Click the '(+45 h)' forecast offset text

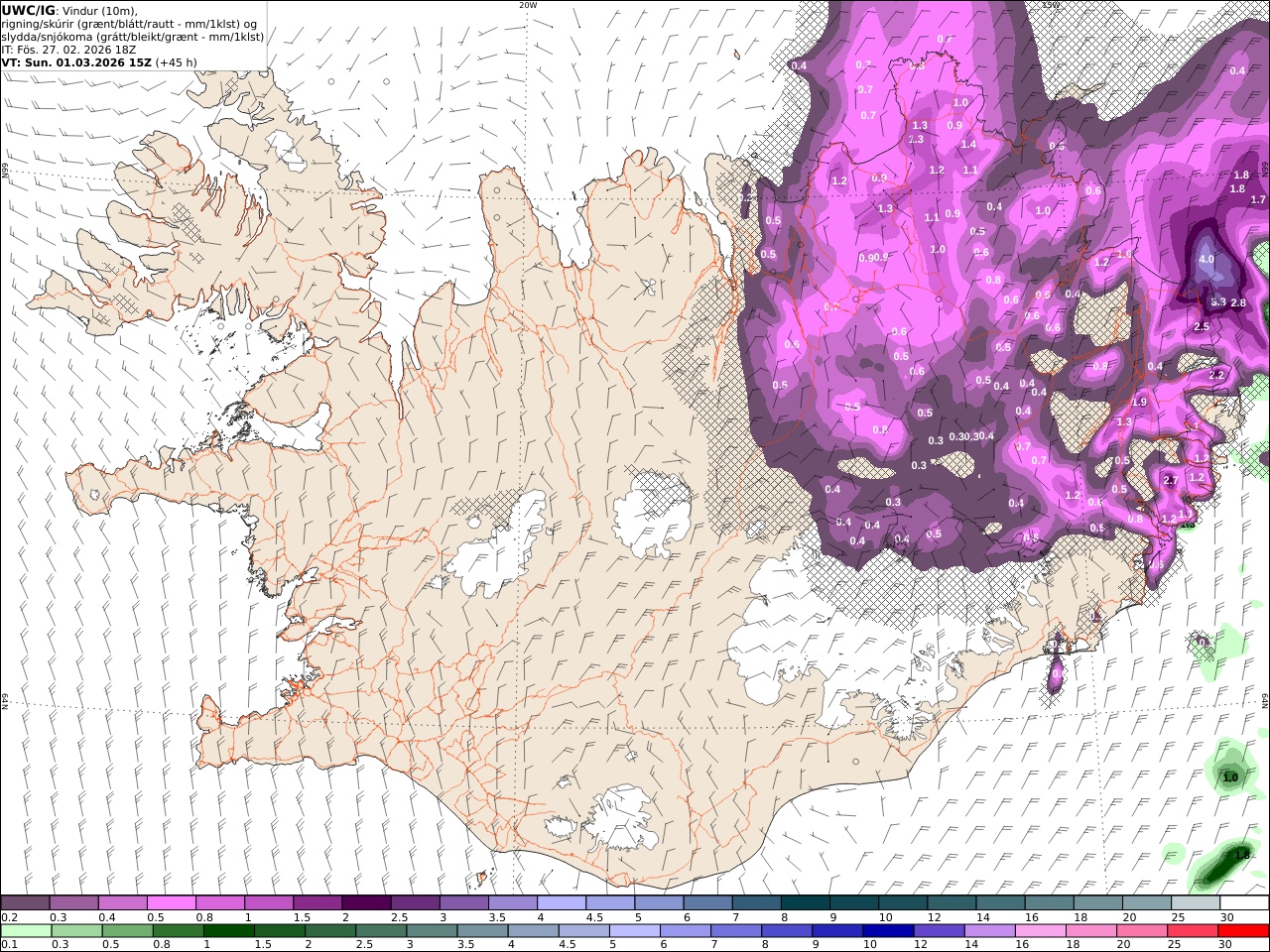click(x=177, y=61)
